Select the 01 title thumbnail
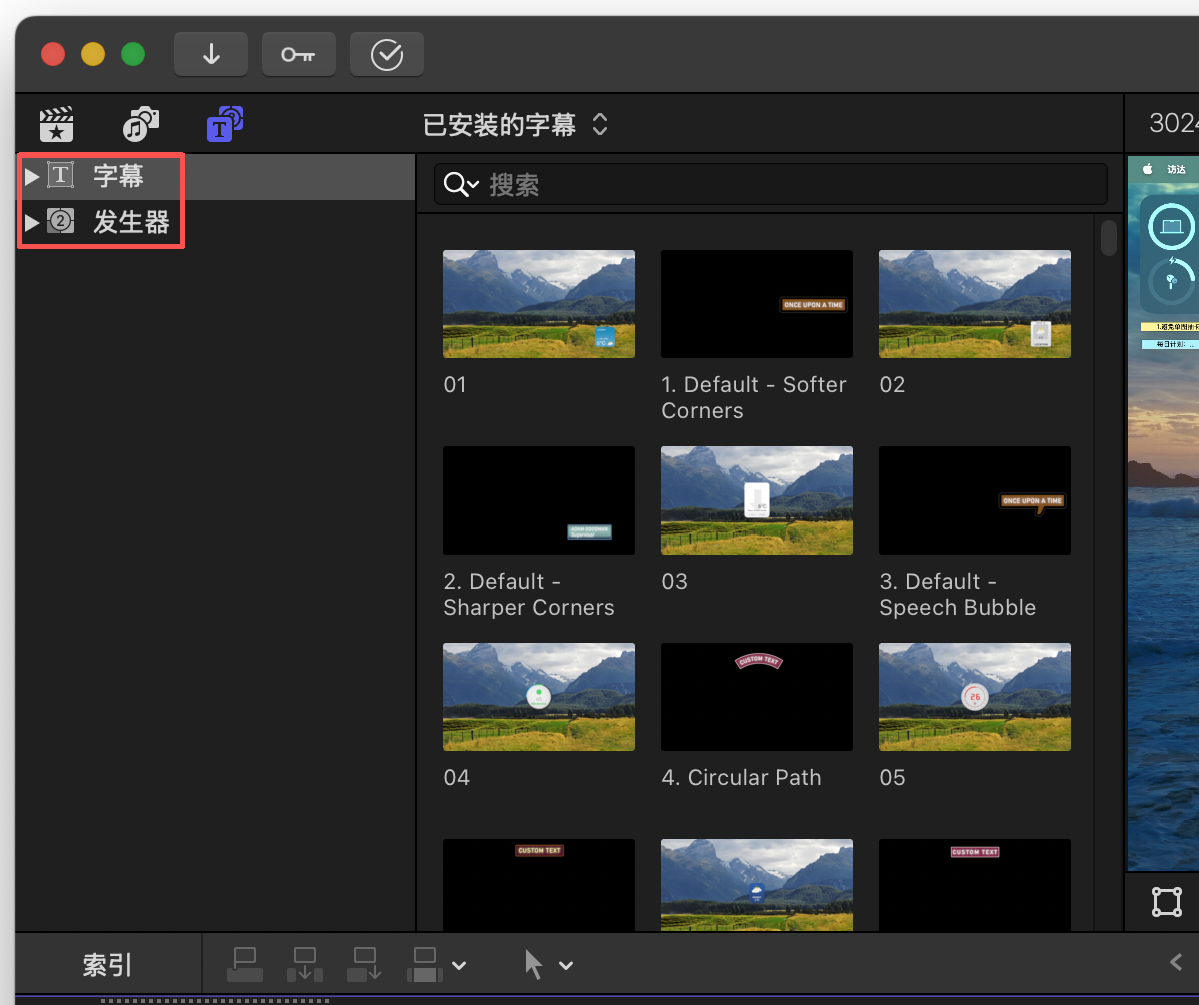The width and height of the screenshot is (1199, 1005). tap(539, 304)
